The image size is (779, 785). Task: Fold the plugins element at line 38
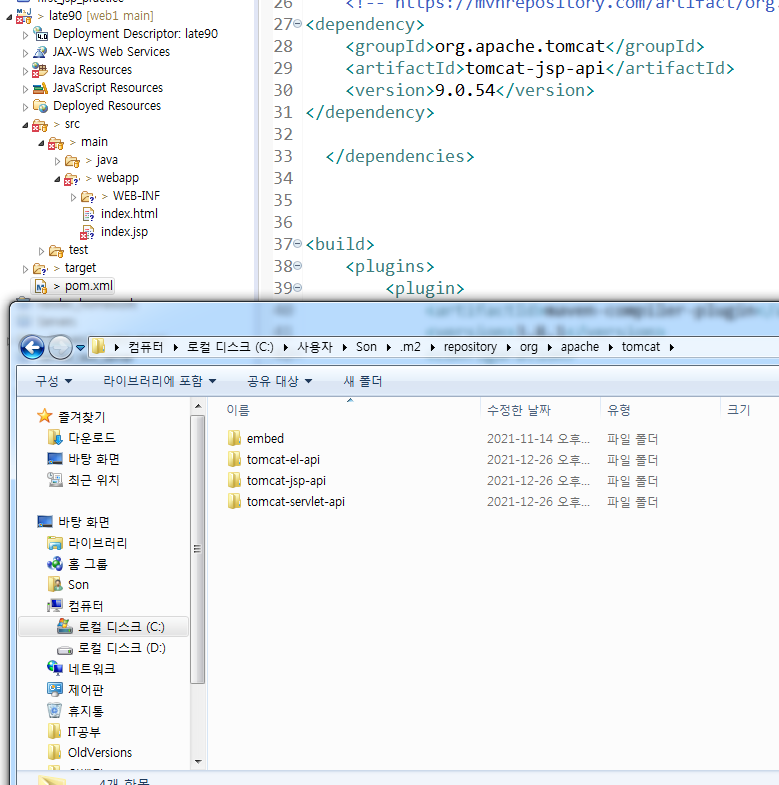point(297,265)
